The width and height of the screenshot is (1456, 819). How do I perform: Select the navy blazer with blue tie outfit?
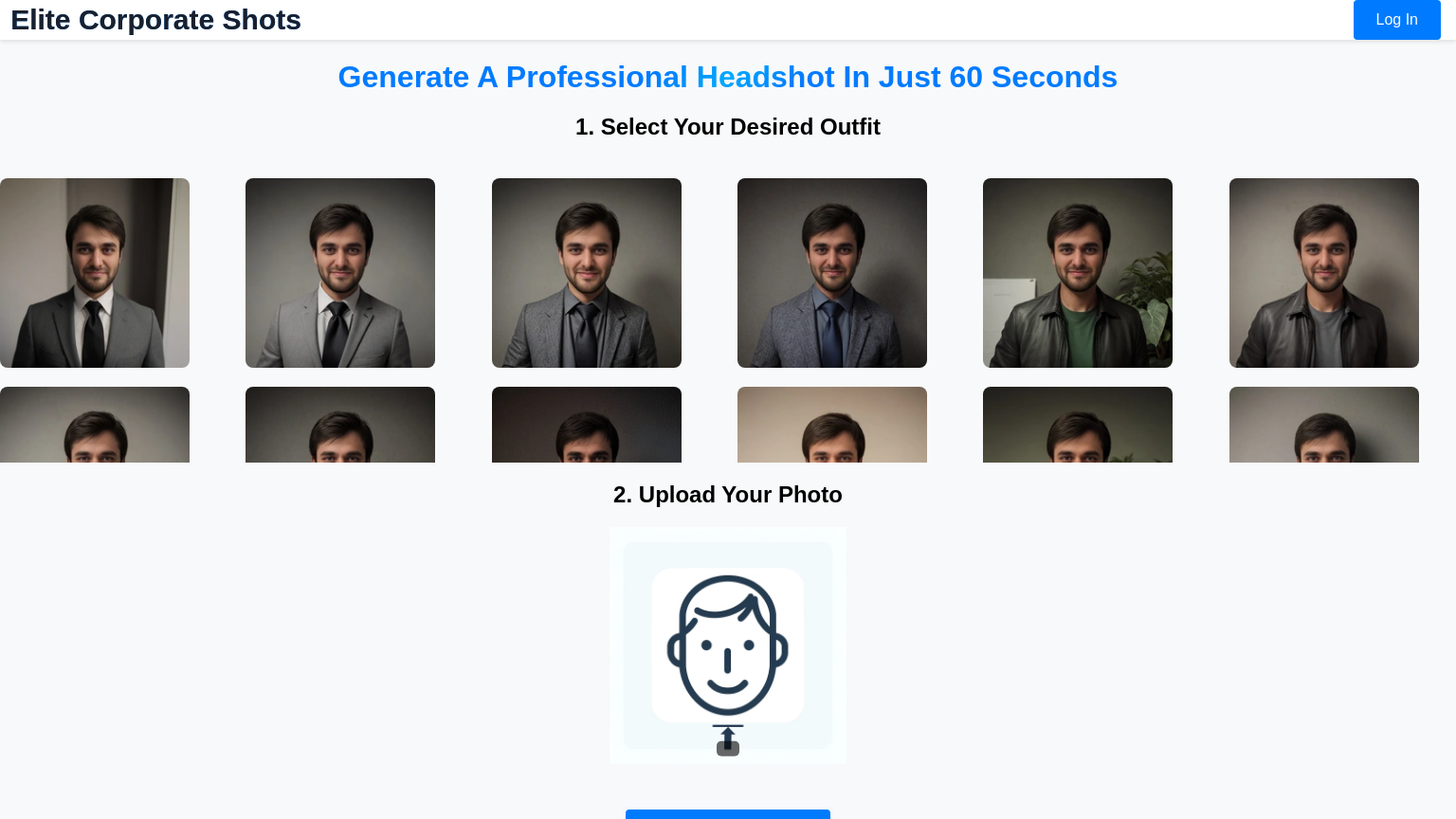[x=831, y=272]
